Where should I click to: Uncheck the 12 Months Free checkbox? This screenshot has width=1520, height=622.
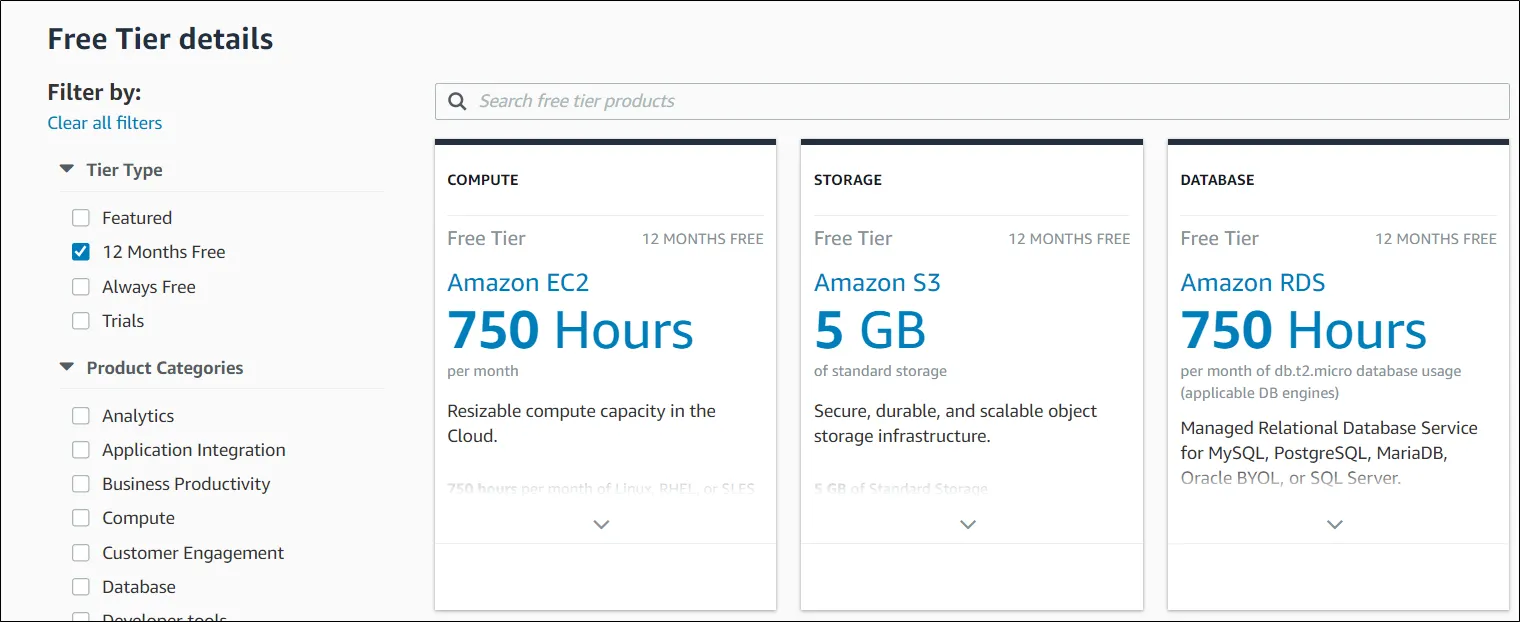81,252
